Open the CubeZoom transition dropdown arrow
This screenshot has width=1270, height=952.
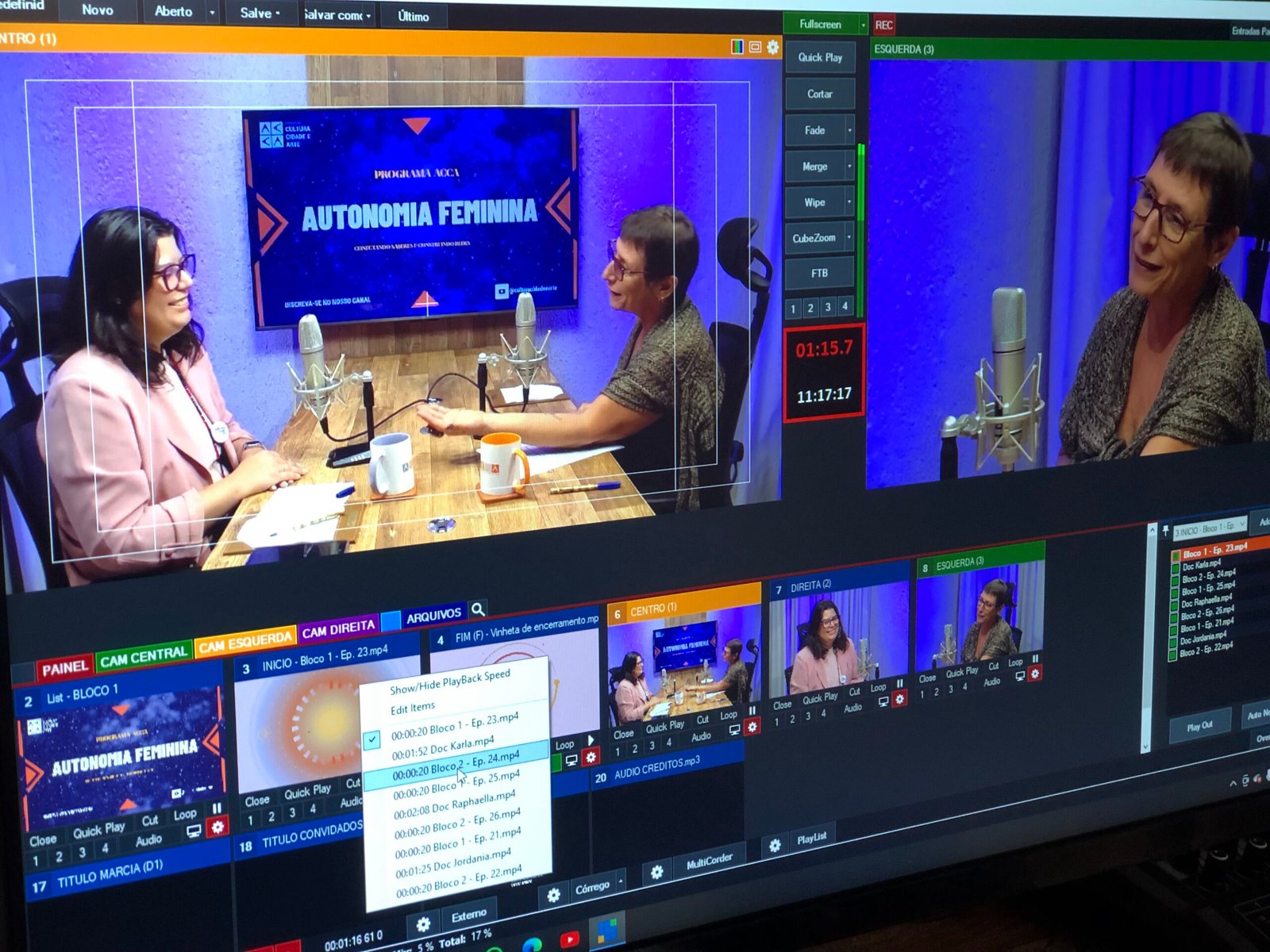(849, 237)
